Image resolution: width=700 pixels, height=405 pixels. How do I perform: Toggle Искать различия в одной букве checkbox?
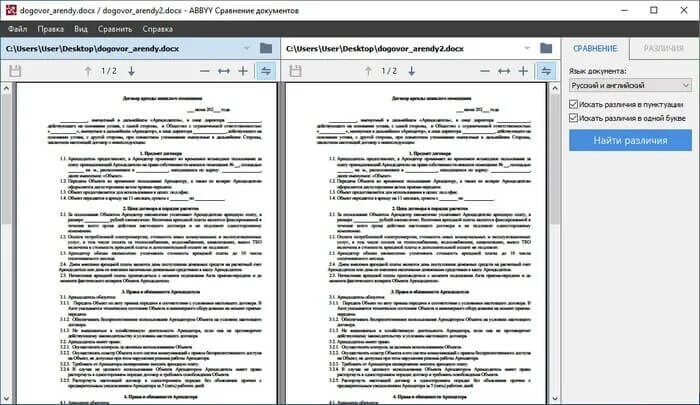pos(574,118)
